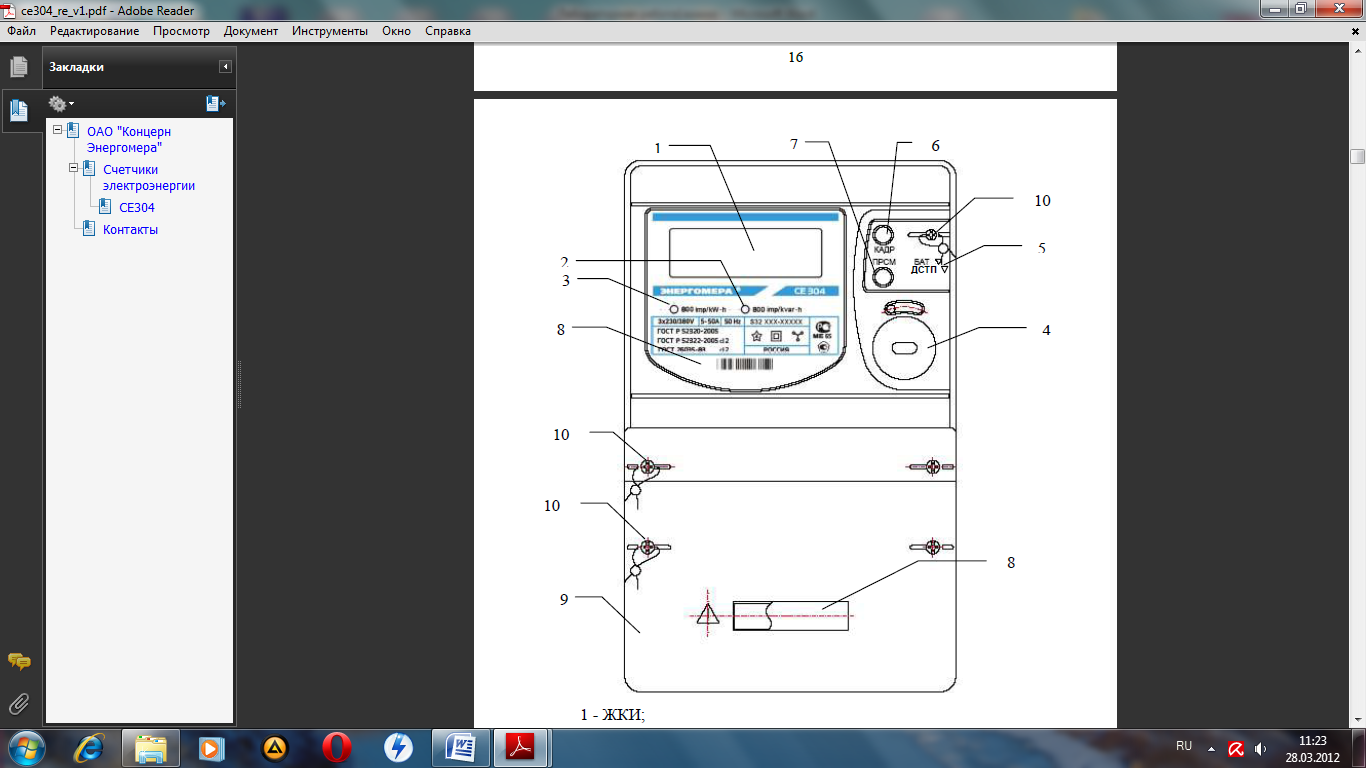
Task: Collapse the Закладки panel with arrow button
Action: pyautogui.click(x=226, y=67)
